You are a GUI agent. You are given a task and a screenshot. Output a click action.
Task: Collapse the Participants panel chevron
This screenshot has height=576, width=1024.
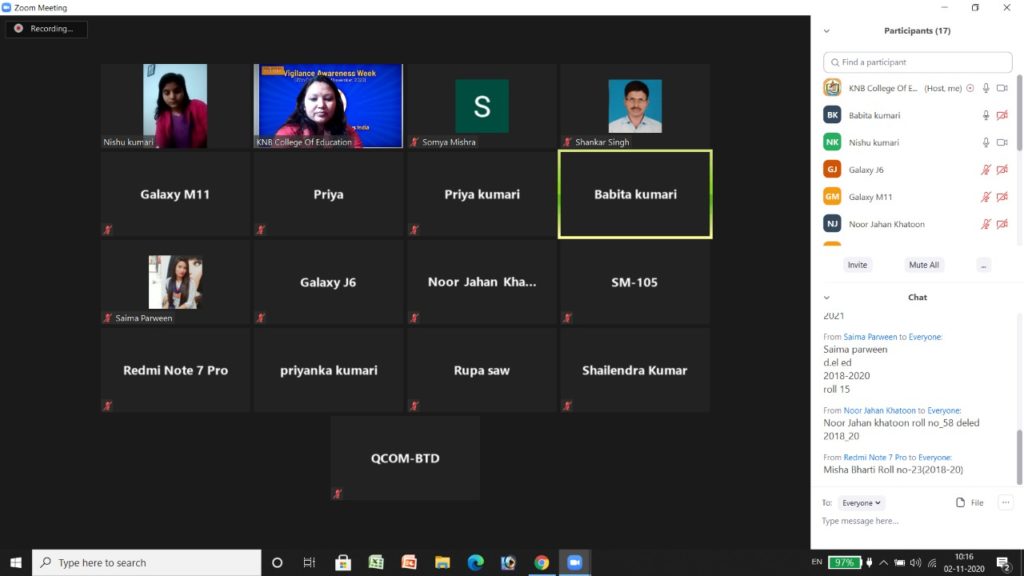click(826, 31)
